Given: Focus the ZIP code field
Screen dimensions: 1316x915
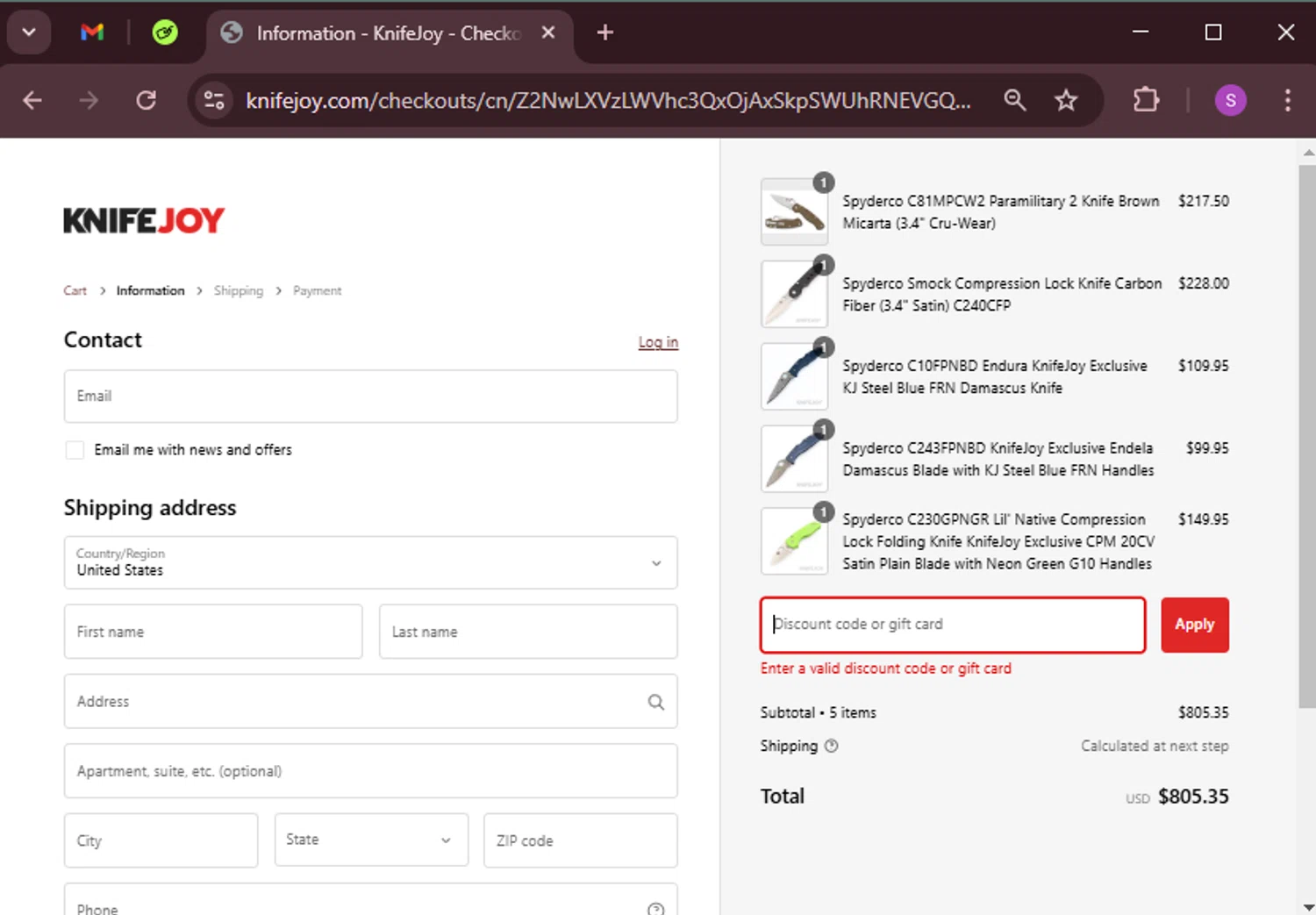Looking at the screenshot, I should pyautogui.click(x=580, y=840).
